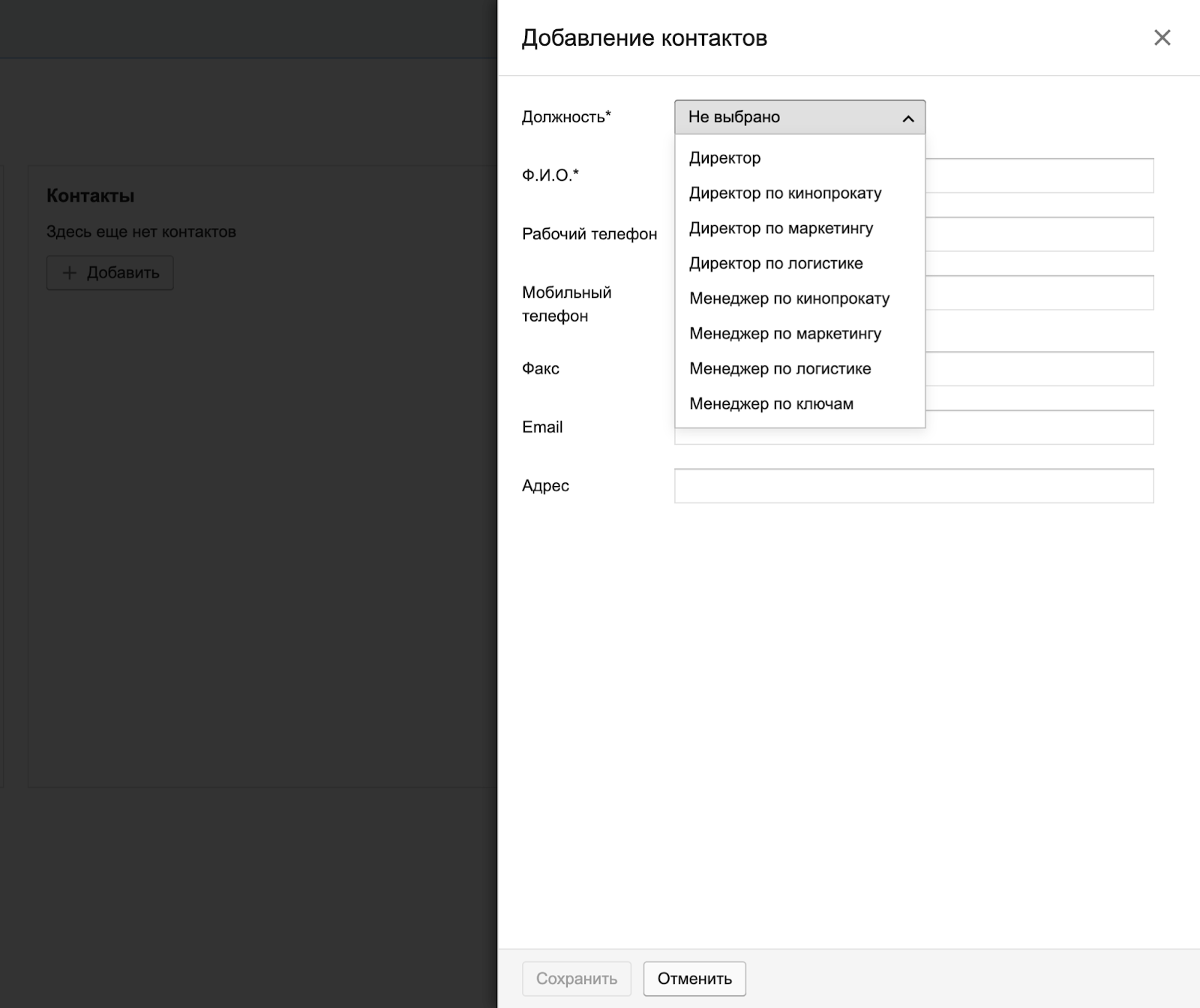The image size is (1200, 1008).
Task: Close the add contacts panel with X
Action: point(1162,37)
